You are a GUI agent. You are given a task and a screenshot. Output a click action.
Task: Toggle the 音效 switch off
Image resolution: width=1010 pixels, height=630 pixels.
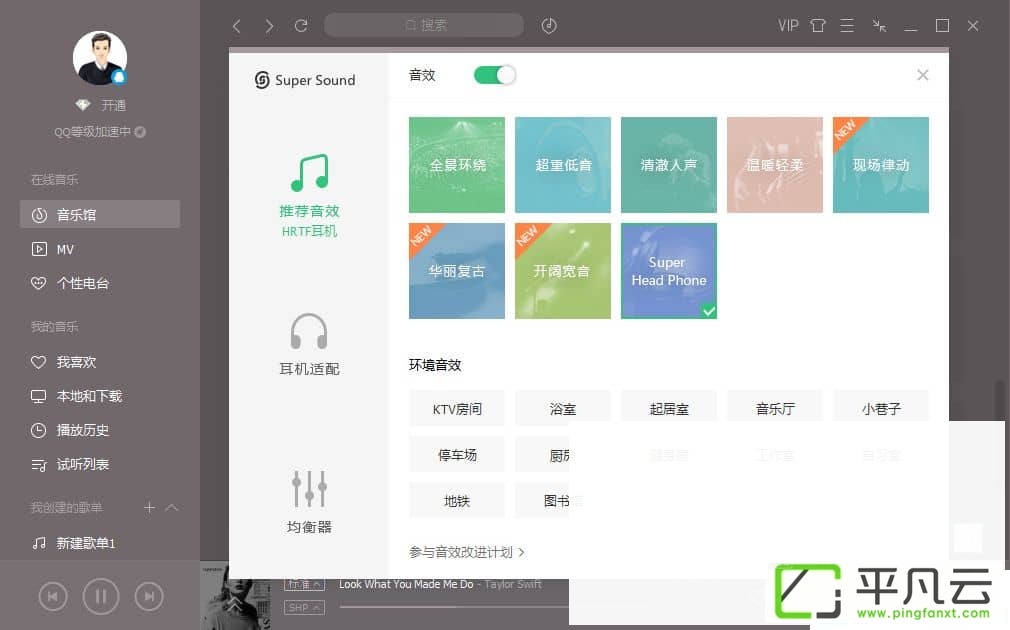coord(495,75)
